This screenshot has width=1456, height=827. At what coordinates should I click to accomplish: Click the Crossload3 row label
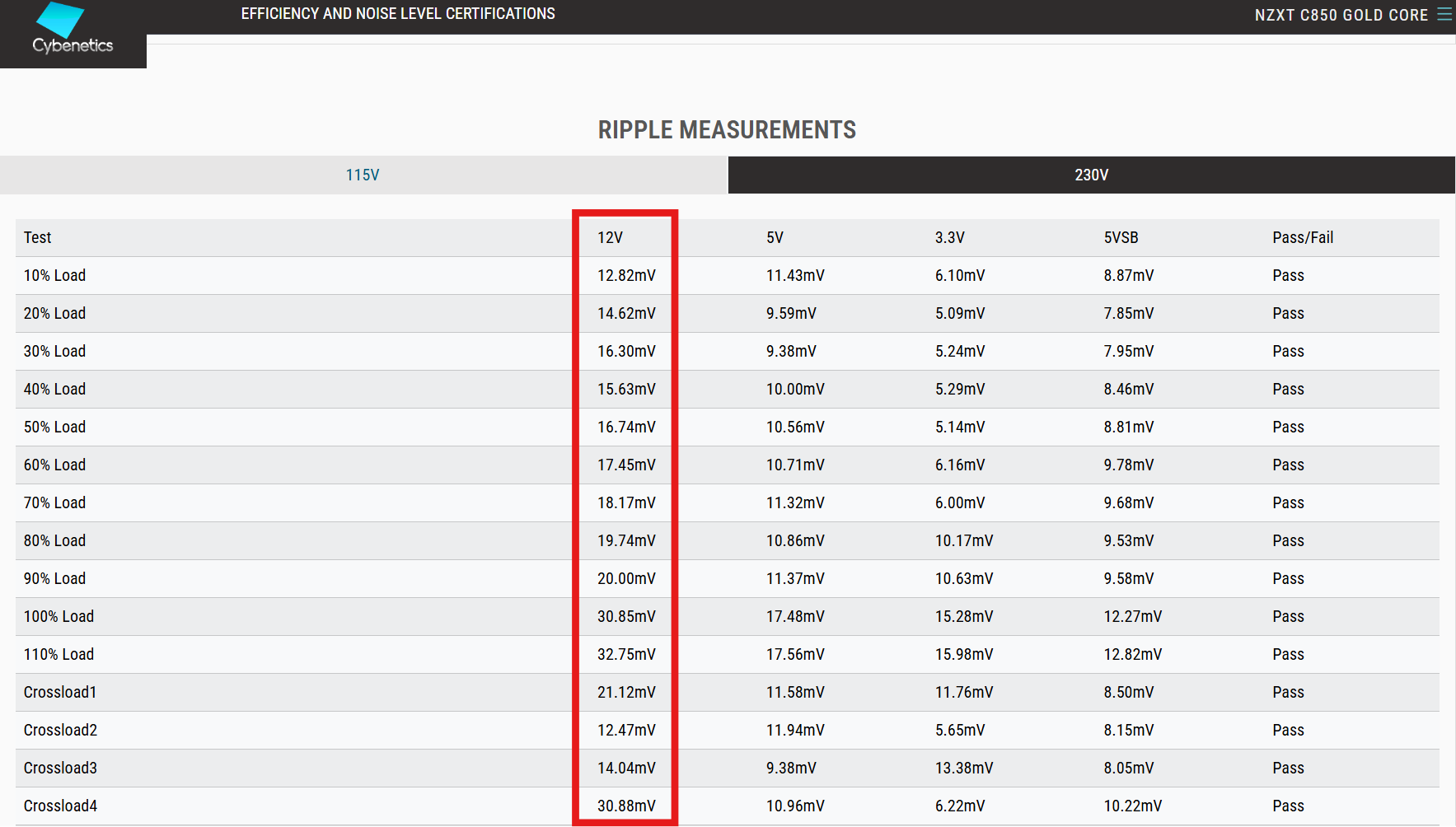(60, 768)
